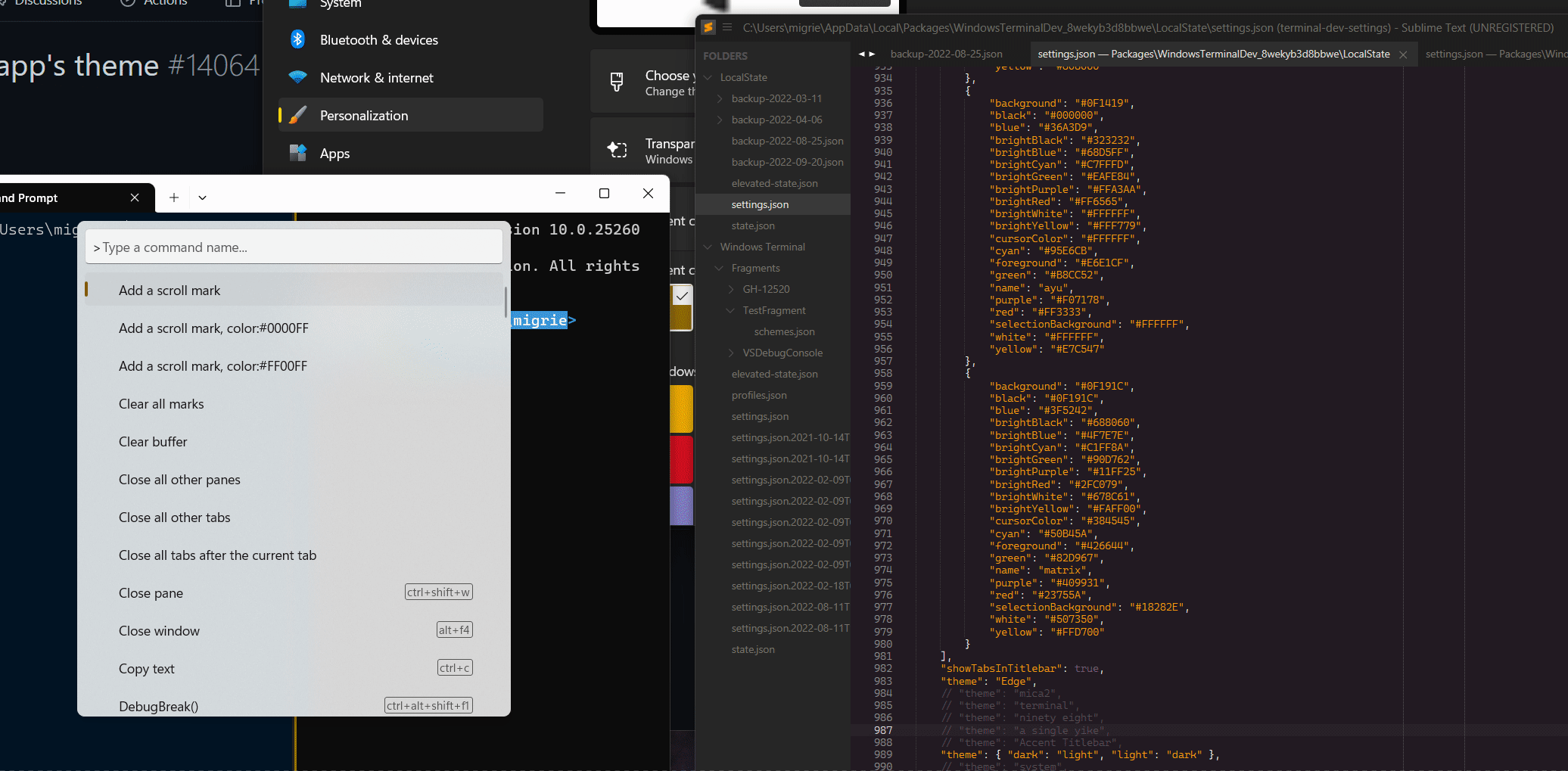Toggle the checked accent color checkbox
The image size is (1568, 771).
[x=682, y=296]
